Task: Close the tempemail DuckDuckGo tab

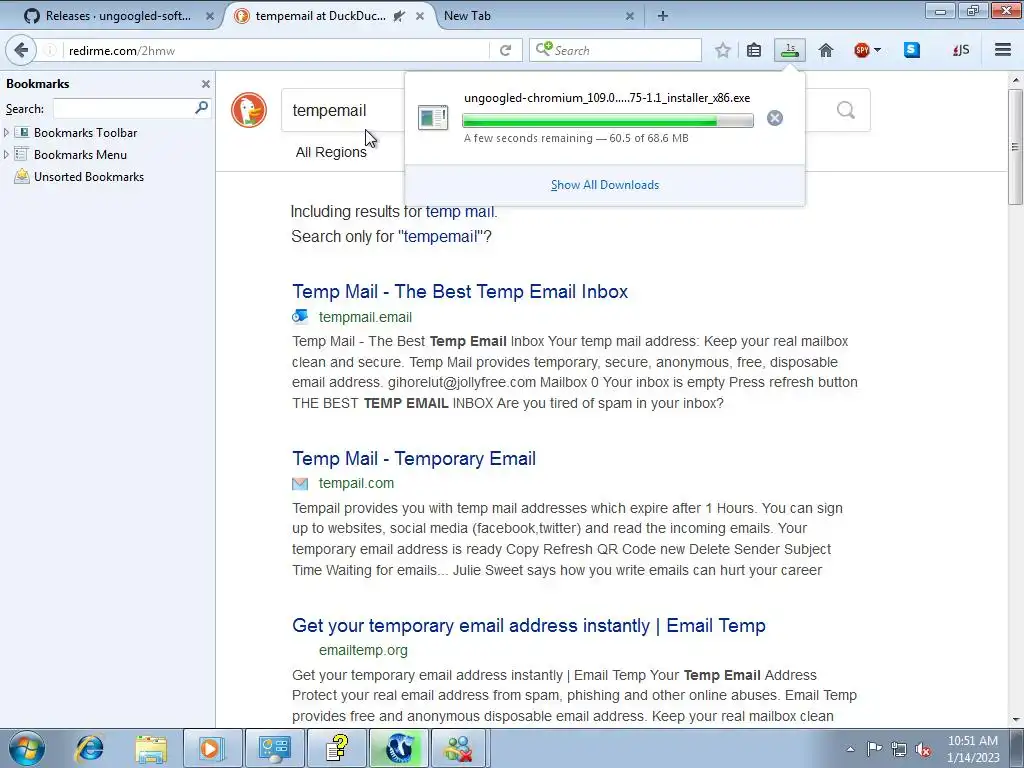Action: click(420, 16)
